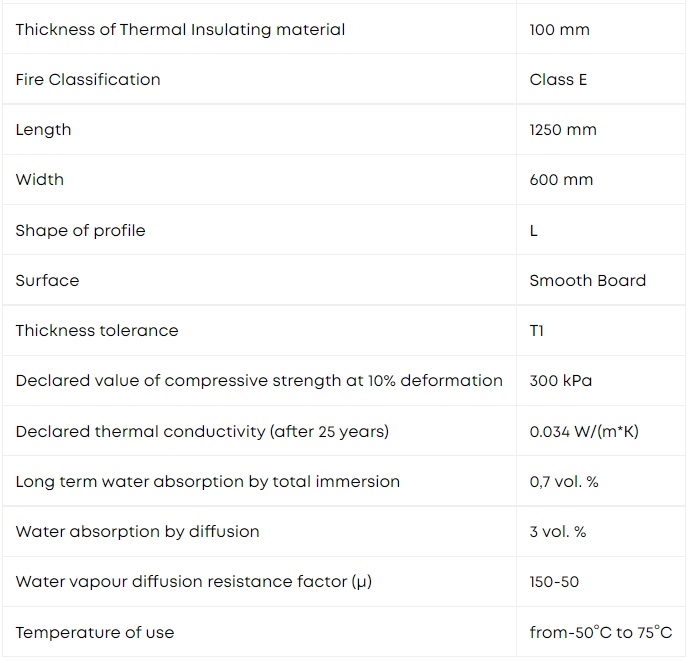Screen dimensions: 690x661
Task: Click the Thickness tolerance label
Action: (97, 330)
